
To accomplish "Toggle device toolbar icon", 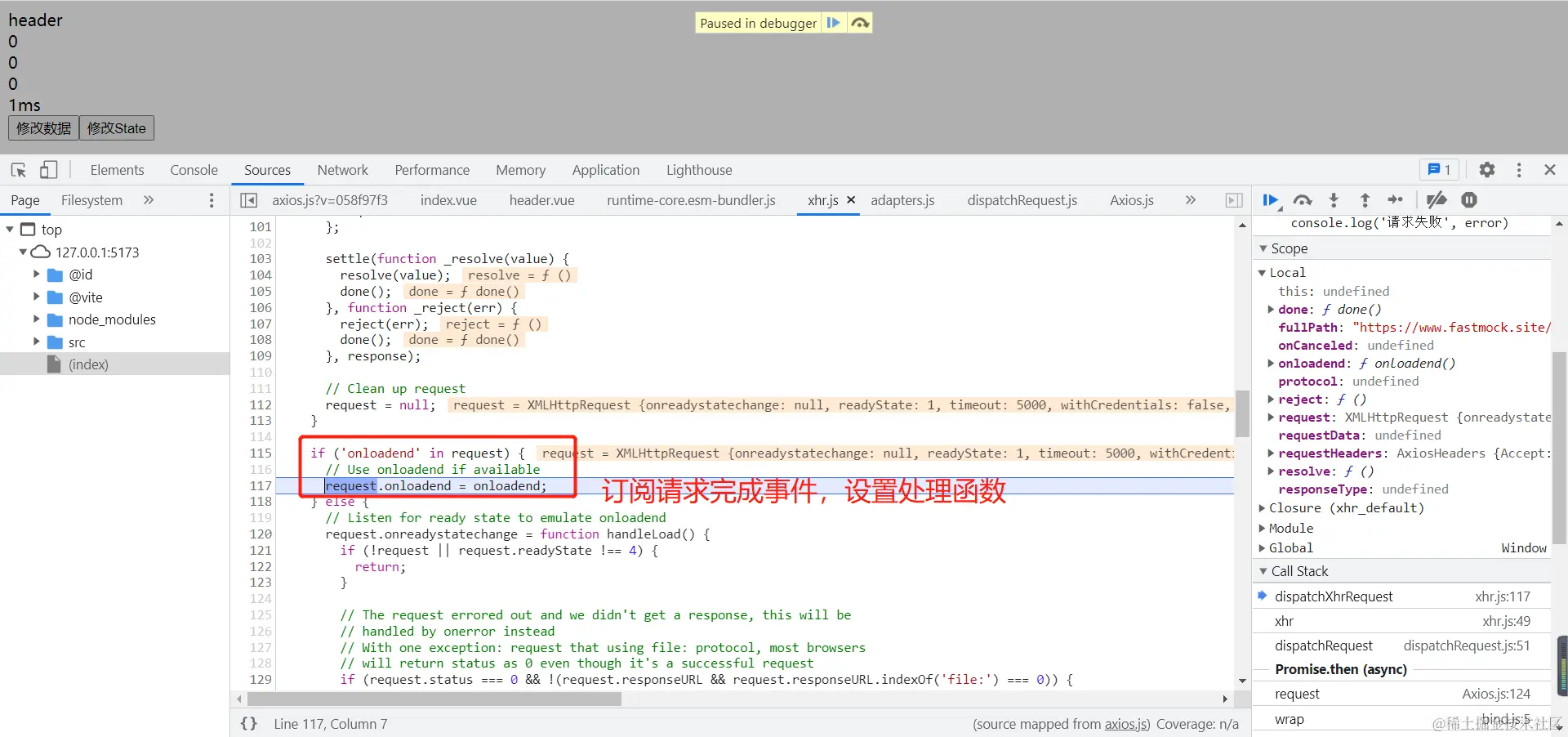I will coord(49,170).
